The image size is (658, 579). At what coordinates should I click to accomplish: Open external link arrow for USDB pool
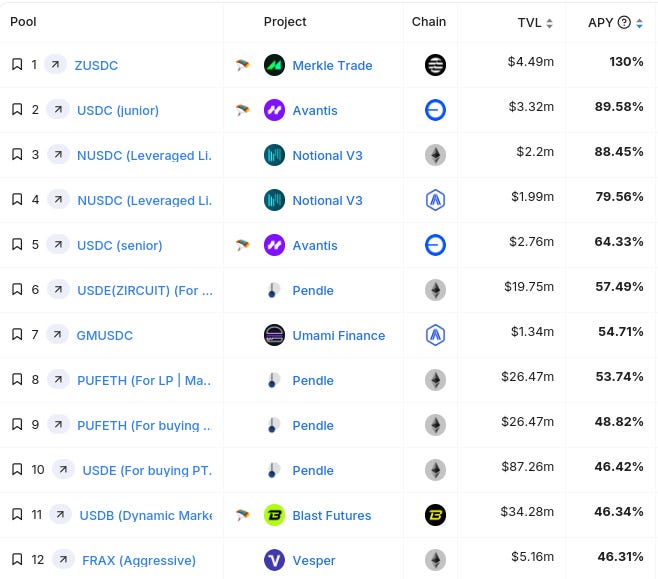60,514
